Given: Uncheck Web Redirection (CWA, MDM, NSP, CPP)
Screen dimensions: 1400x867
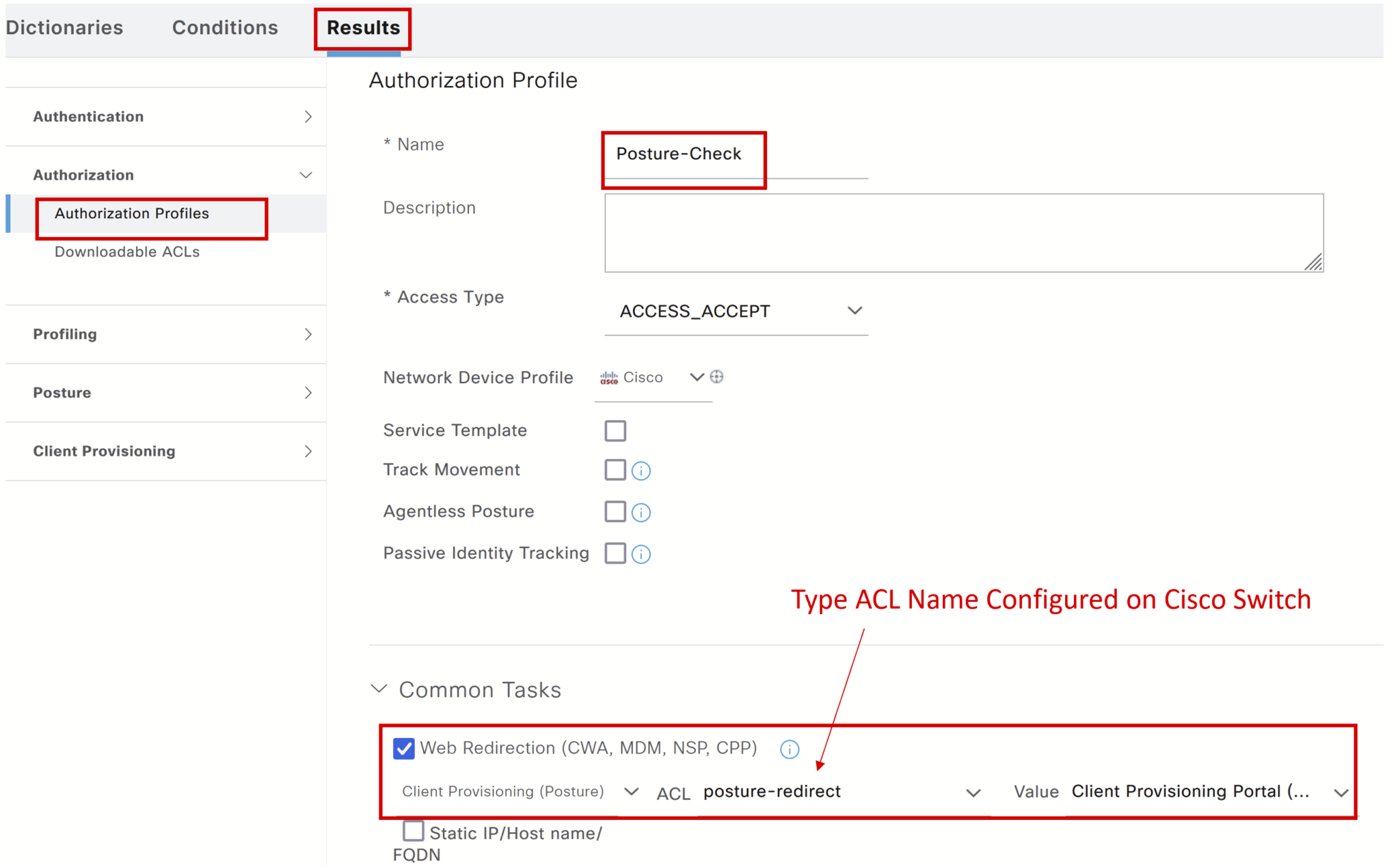Looking at the screenshot, I should (403, 748).
